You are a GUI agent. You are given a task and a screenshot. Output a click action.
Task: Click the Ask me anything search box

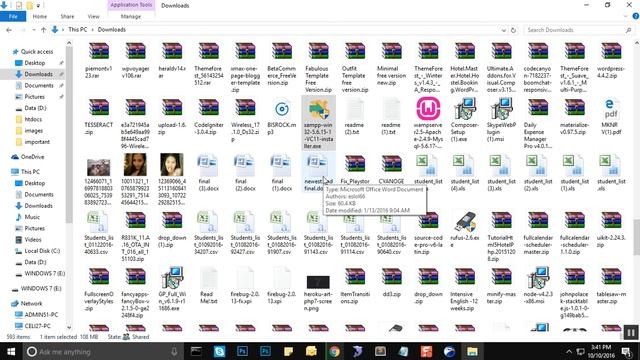[102, 351]
